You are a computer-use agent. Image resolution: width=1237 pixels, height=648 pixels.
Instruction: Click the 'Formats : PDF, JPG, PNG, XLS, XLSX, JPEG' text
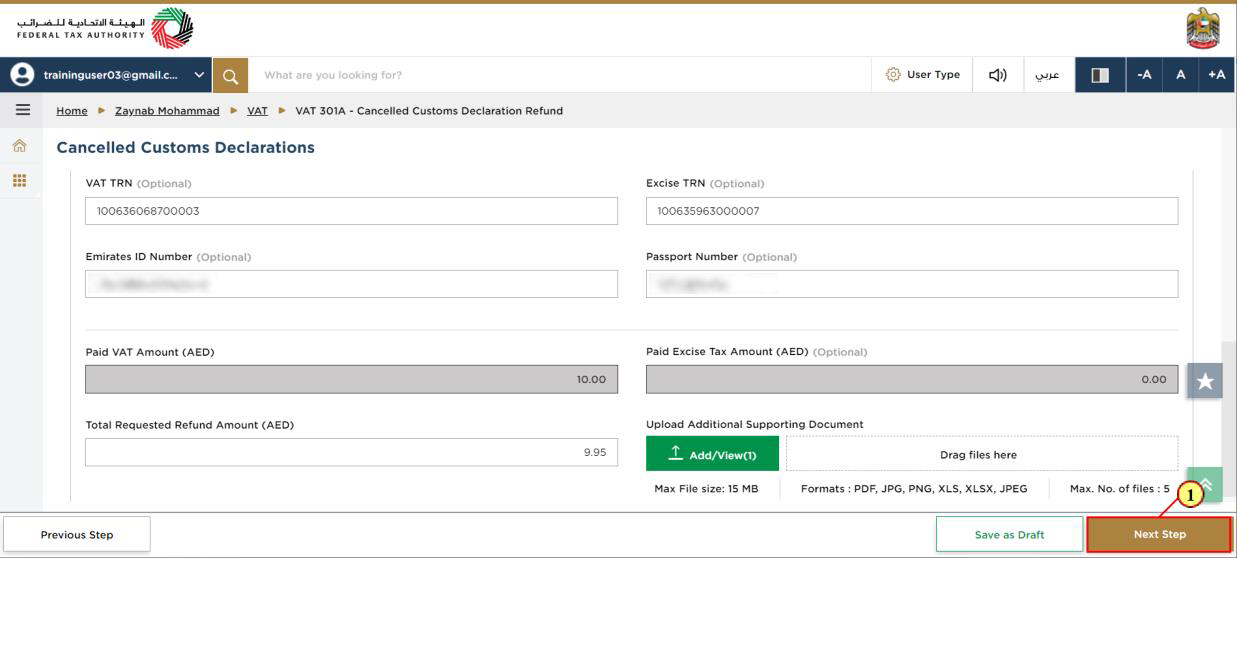(x=914, y=489)
